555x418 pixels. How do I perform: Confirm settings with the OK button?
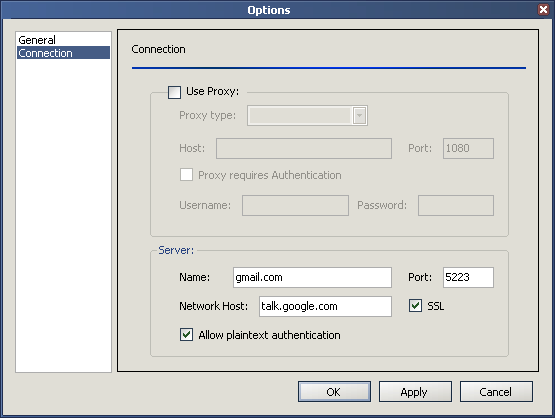334,391
